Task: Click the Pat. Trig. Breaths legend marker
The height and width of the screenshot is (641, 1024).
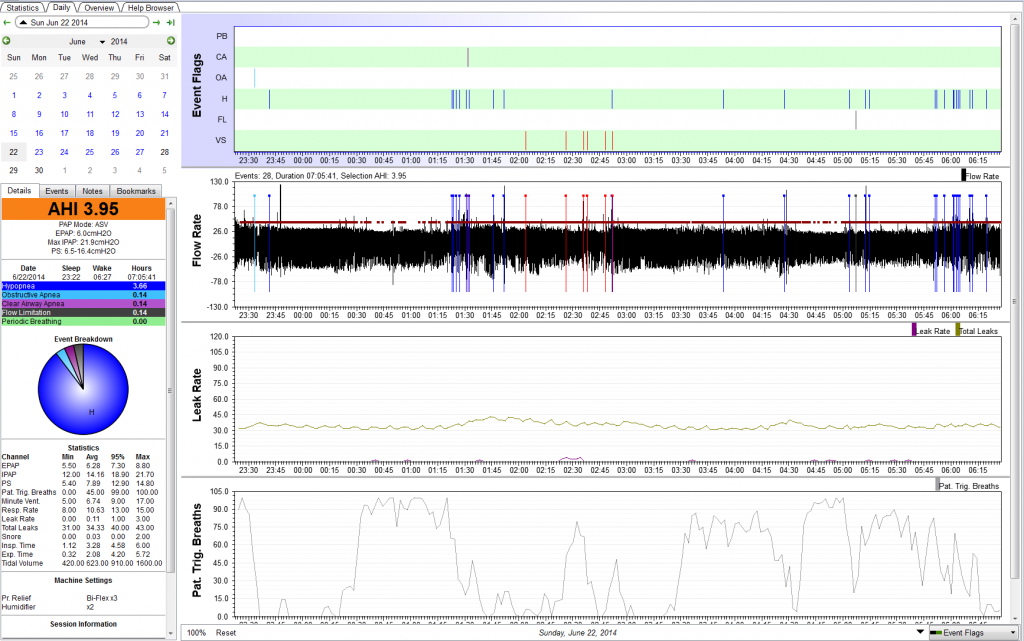Action: 939,485
